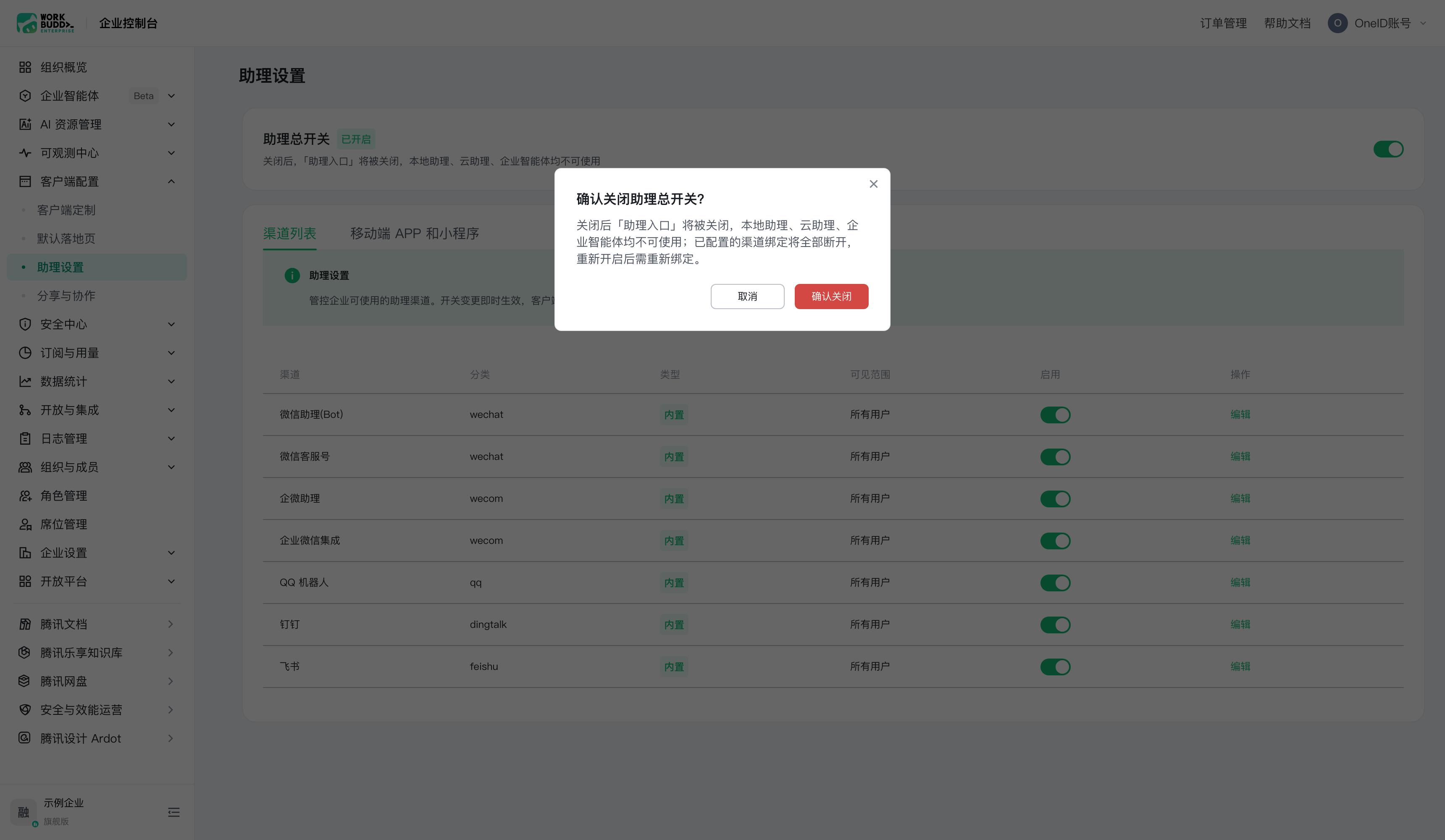Click the 订阅与用量 pie icon
This screenshot has width=1445, height=840.
click(25, 353)
